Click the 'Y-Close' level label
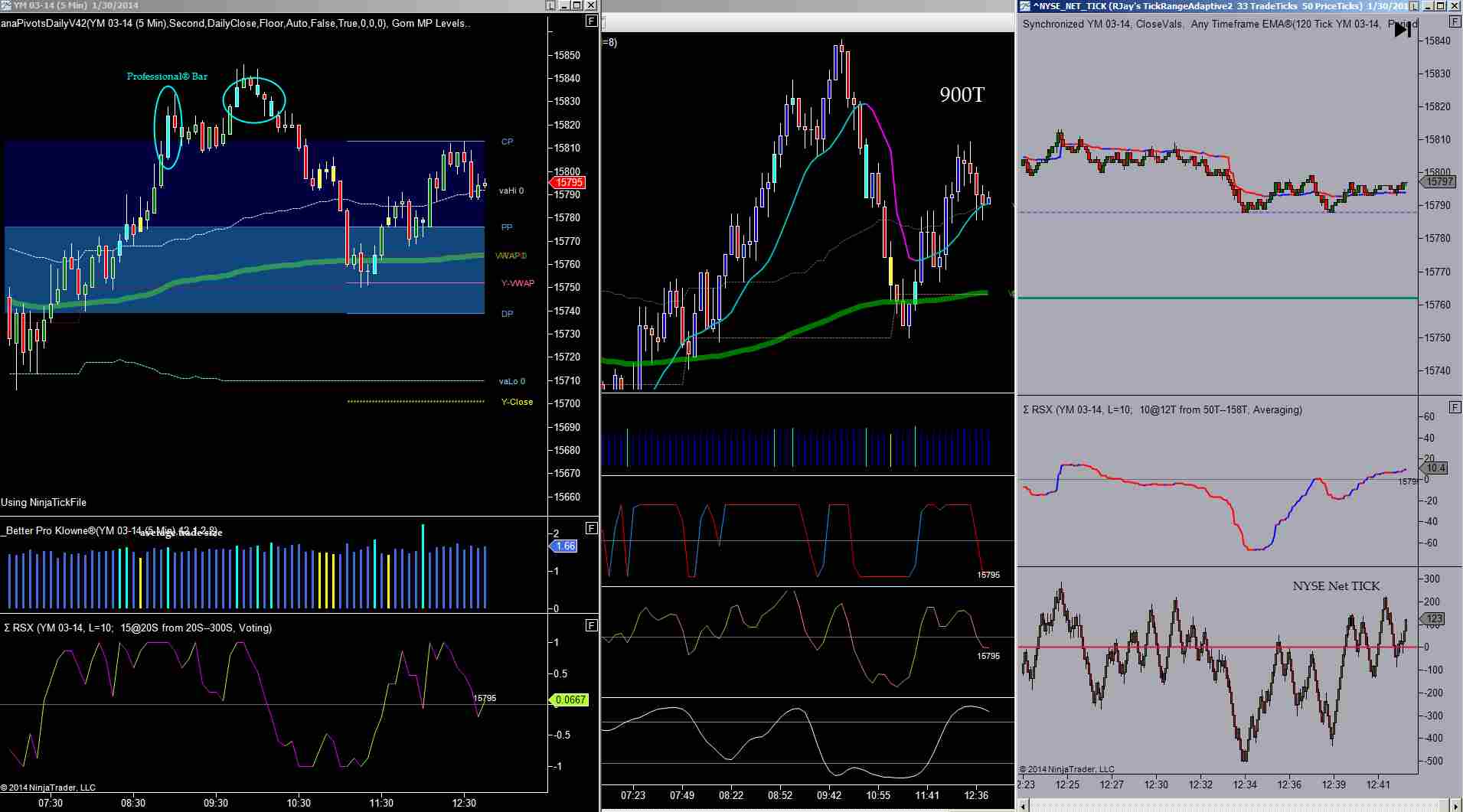This screenshot has width=1463, height=812. 517,402
